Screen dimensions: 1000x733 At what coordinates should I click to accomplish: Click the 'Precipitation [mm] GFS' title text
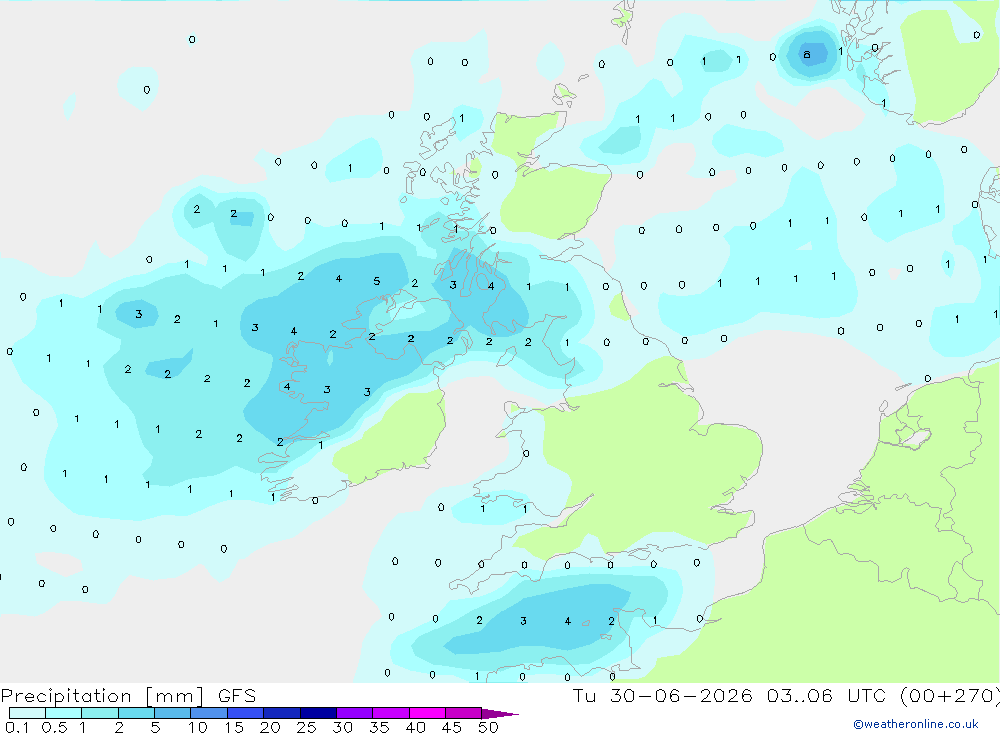tap(128, 696)
